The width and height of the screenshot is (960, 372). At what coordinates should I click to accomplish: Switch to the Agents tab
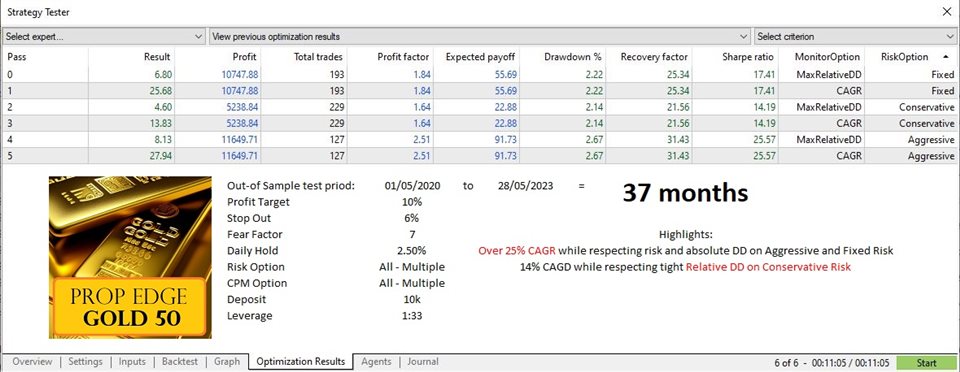[x=377, y=362]
